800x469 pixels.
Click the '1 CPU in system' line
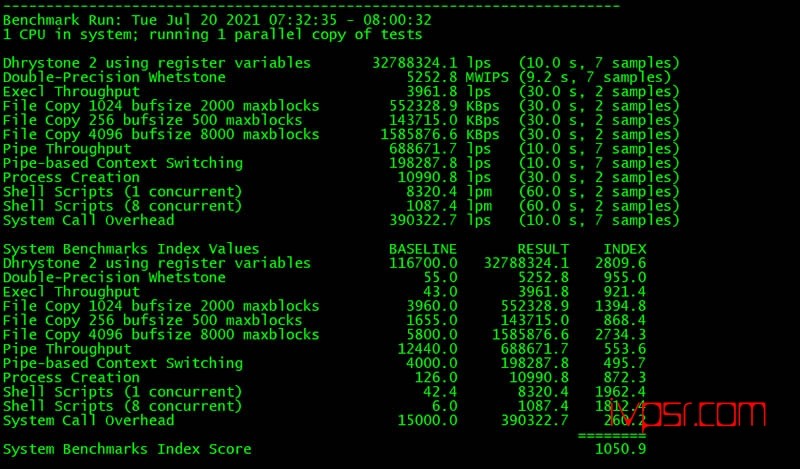(x=212, y=35)
